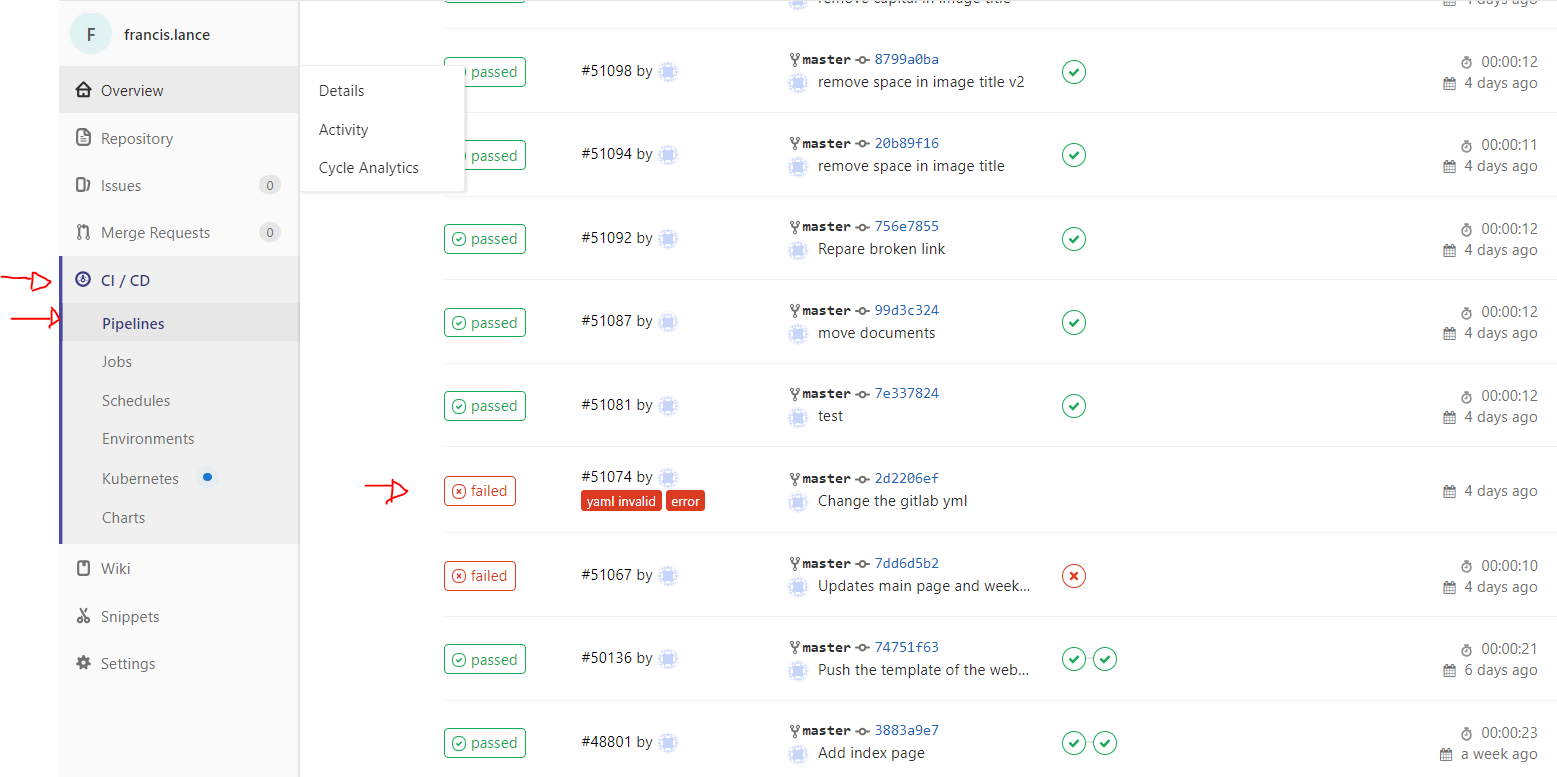Click the failed stage icon for pipeline #51067
The image size is (1557, 777).
tap(1073, 576)
